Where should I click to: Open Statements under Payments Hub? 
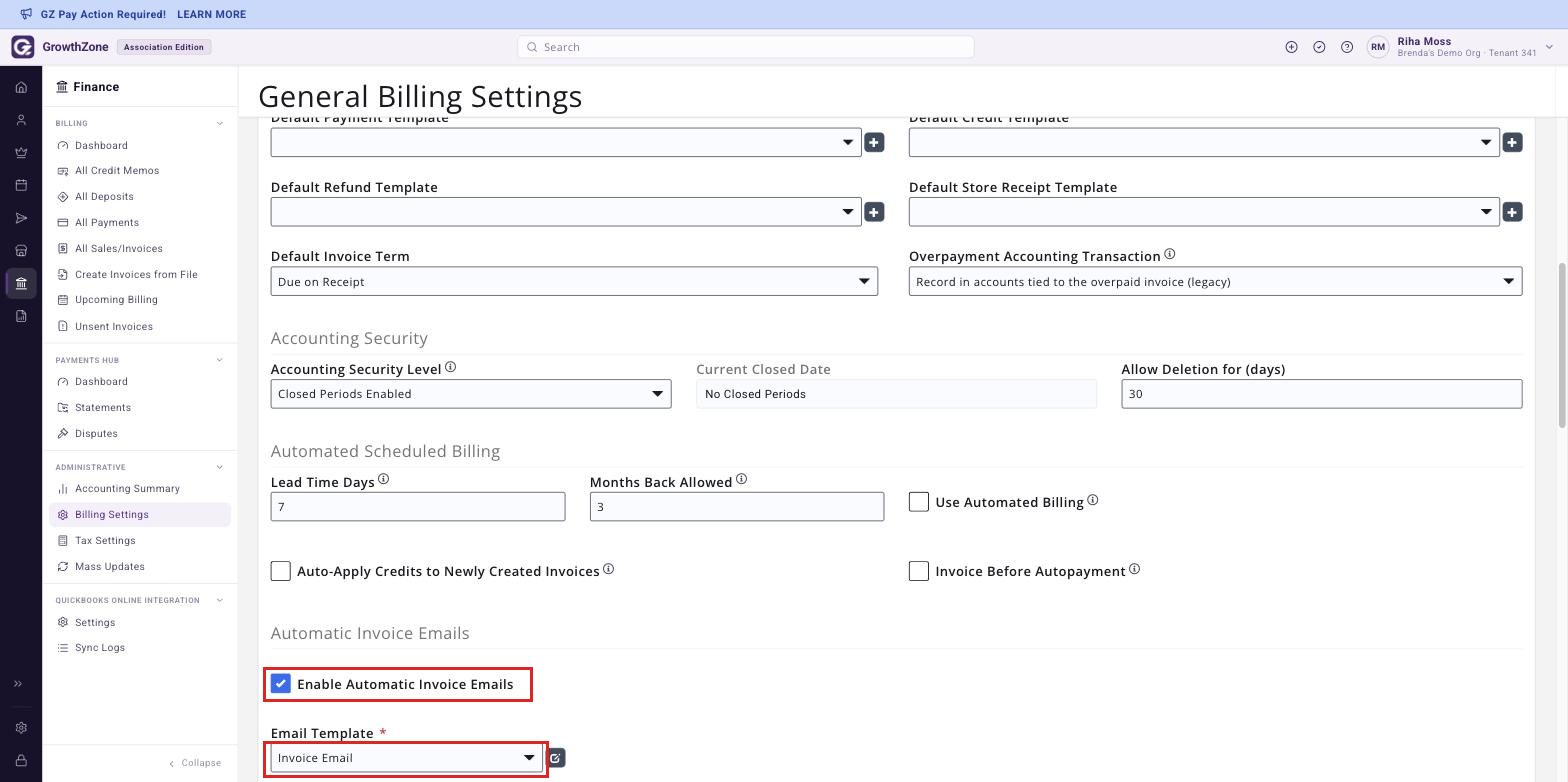(103, 408)
